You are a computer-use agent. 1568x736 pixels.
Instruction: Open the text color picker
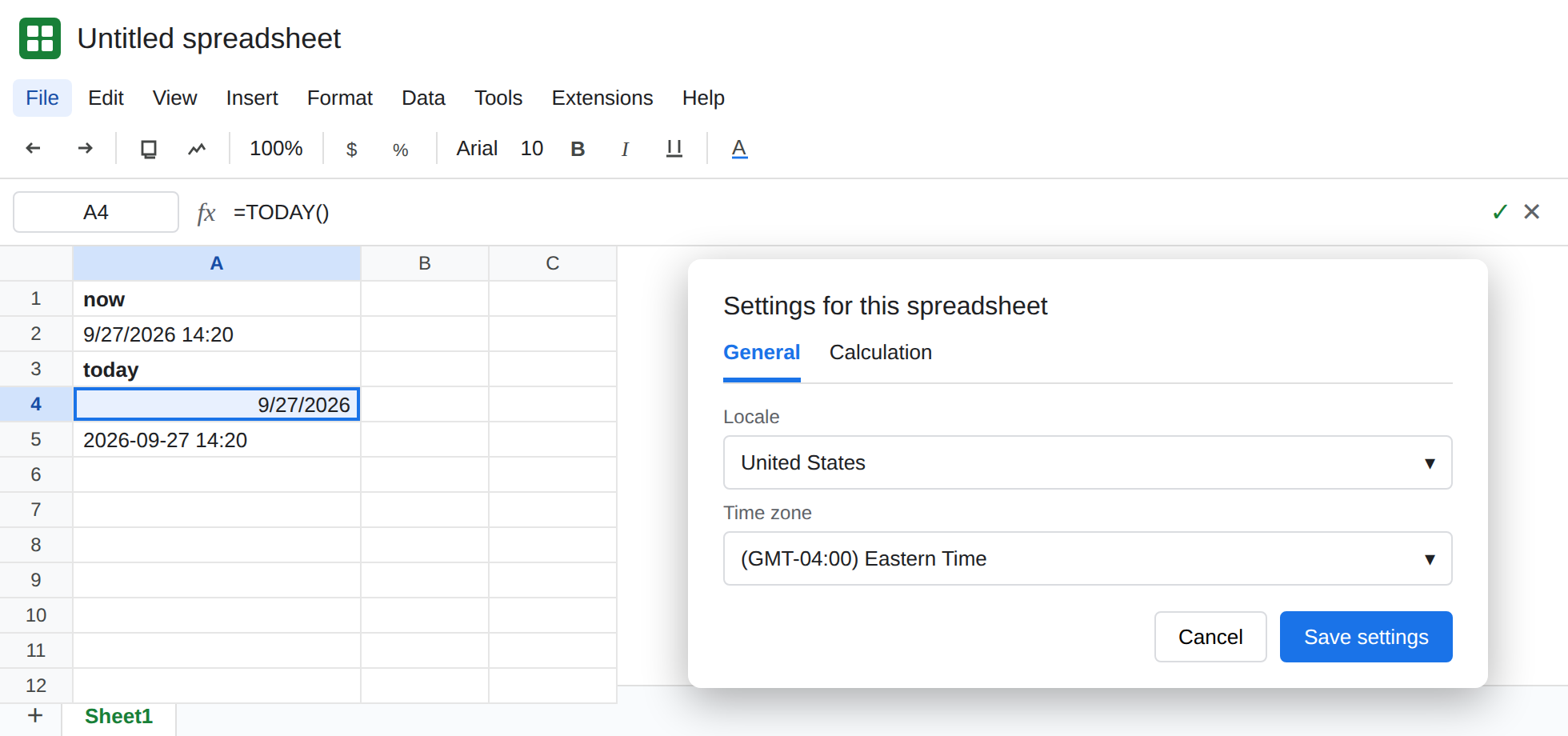[x=739, y=149]
